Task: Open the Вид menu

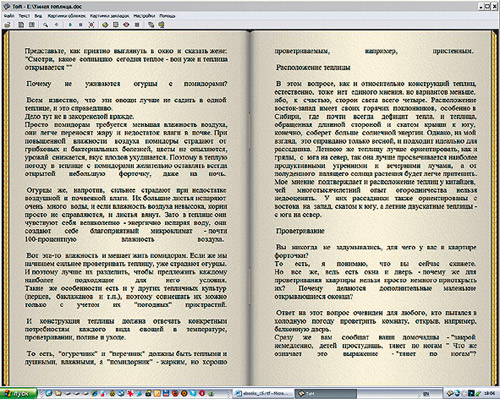Action: click(38, 16)
